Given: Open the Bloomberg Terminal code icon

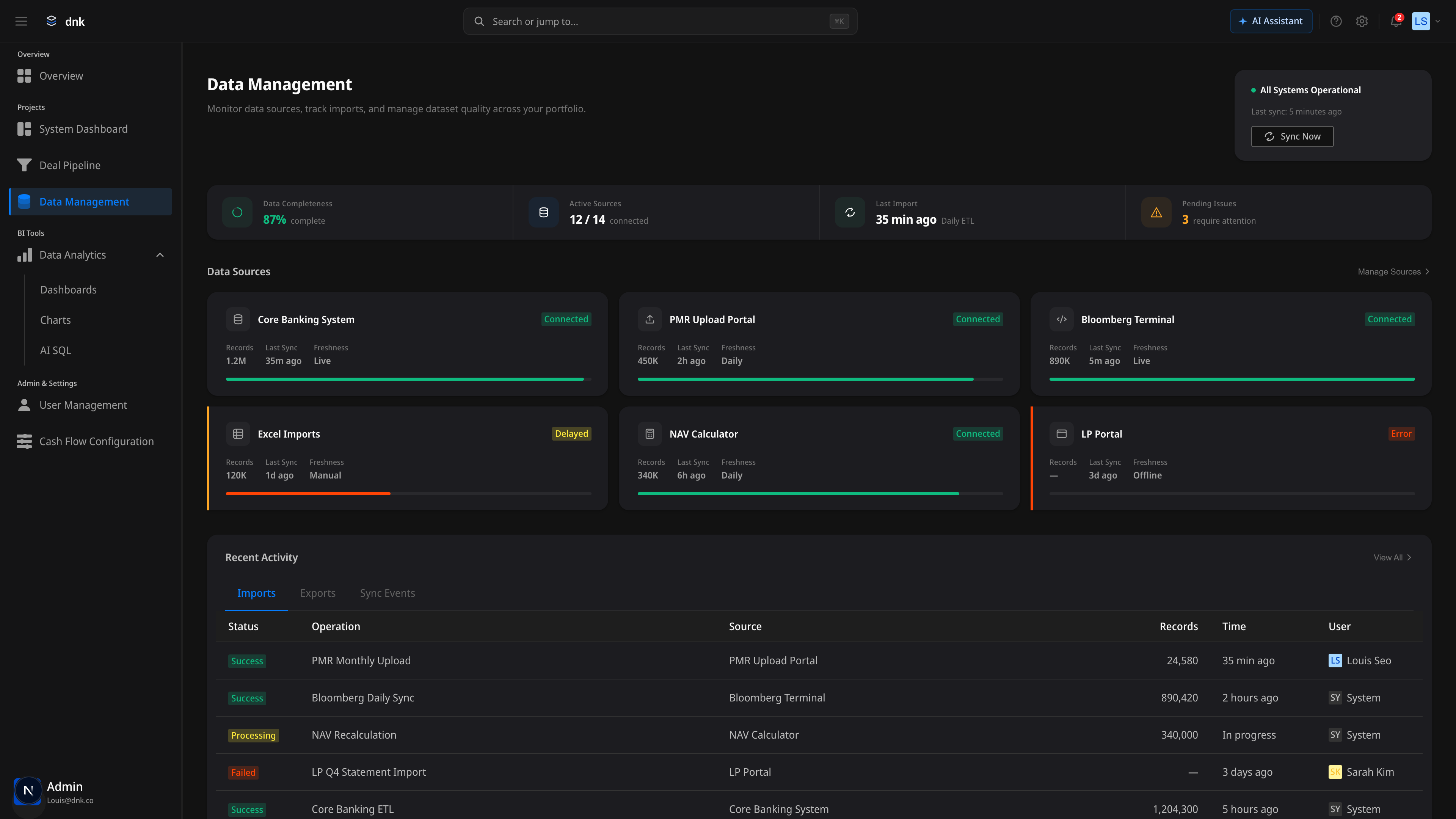Looking at the screenshot, I should pos(1062,319).
